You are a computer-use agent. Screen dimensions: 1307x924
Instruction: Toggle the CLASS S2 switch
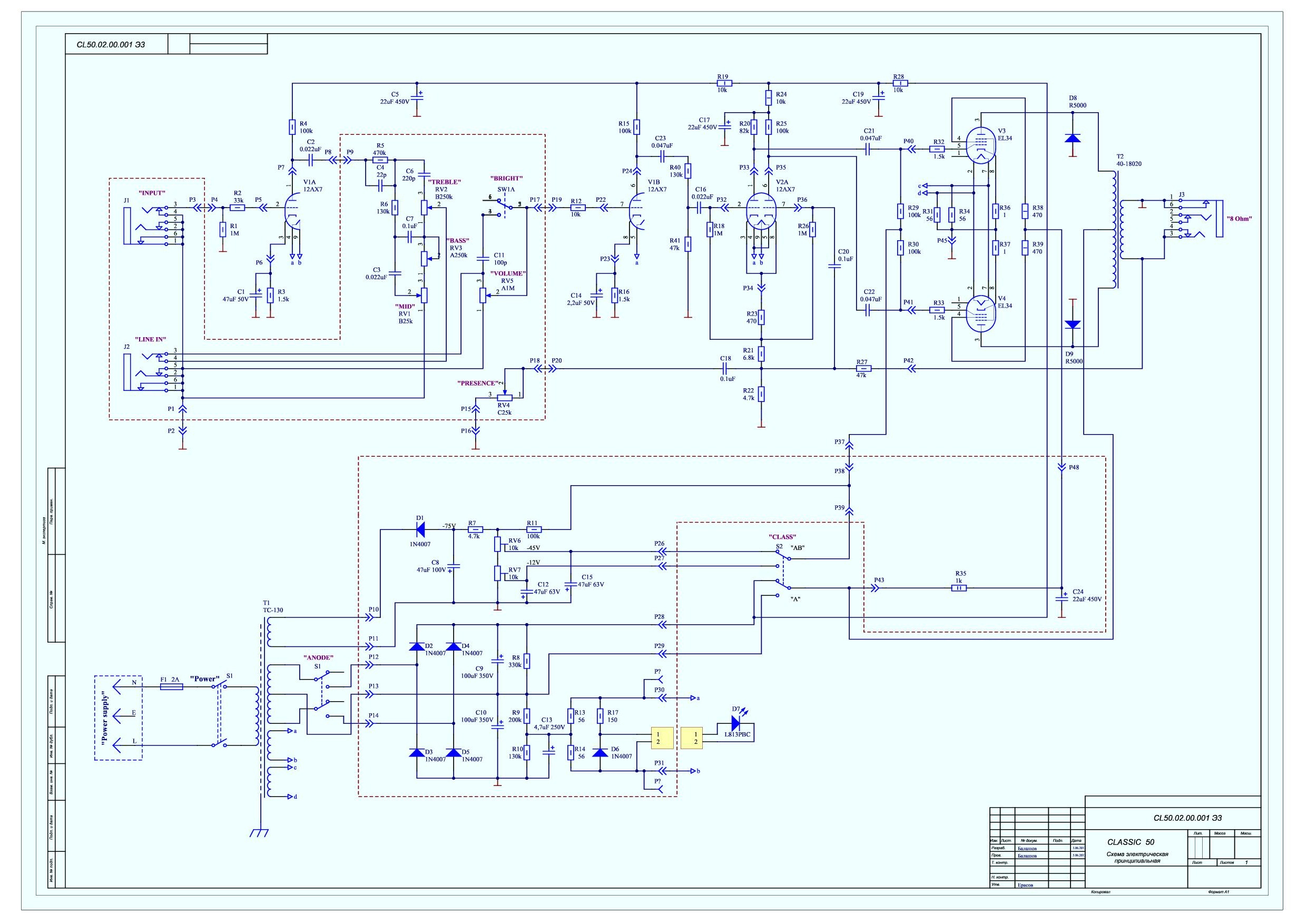[x=783, y=571]
